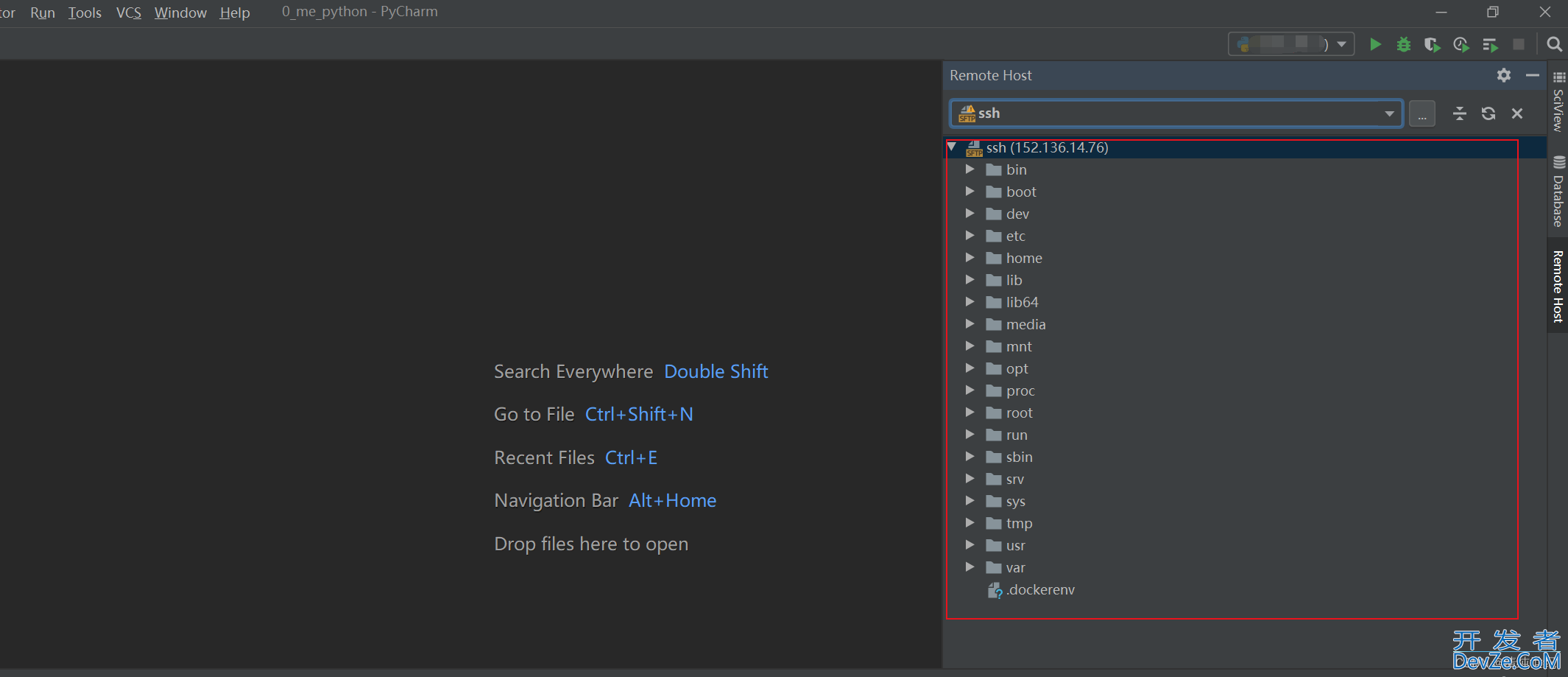Open run configuration selector dropdown
This screenshot has width=1568, height=677.
pyautogui.click(x=1291, y=44)
